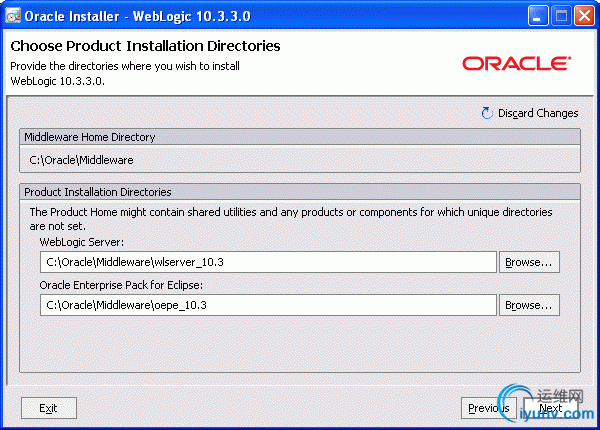Click the Choose Product Installation Directories heading
Screen dimensions: 600x430
[145, 46]
